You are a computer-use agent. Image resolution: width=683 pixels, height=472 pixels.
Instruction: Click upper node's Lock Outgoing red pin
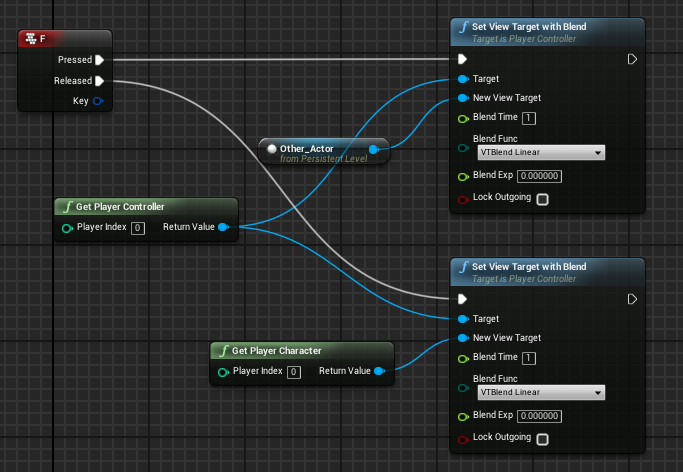tap(463, 199)
